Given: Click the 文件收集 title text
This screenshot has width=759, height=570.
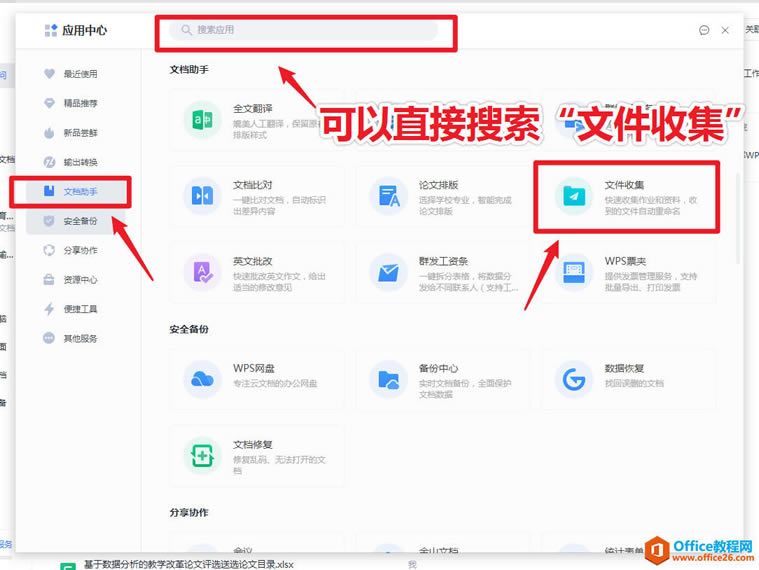Looking at the screenshot, I should coord(624,185).
